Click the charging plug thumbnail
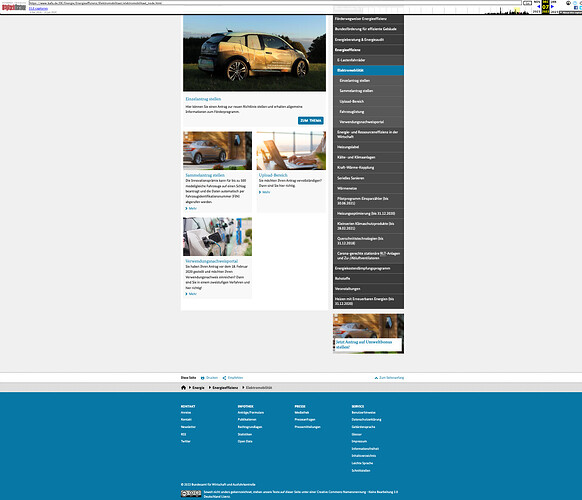 click(x=217, y=236)
